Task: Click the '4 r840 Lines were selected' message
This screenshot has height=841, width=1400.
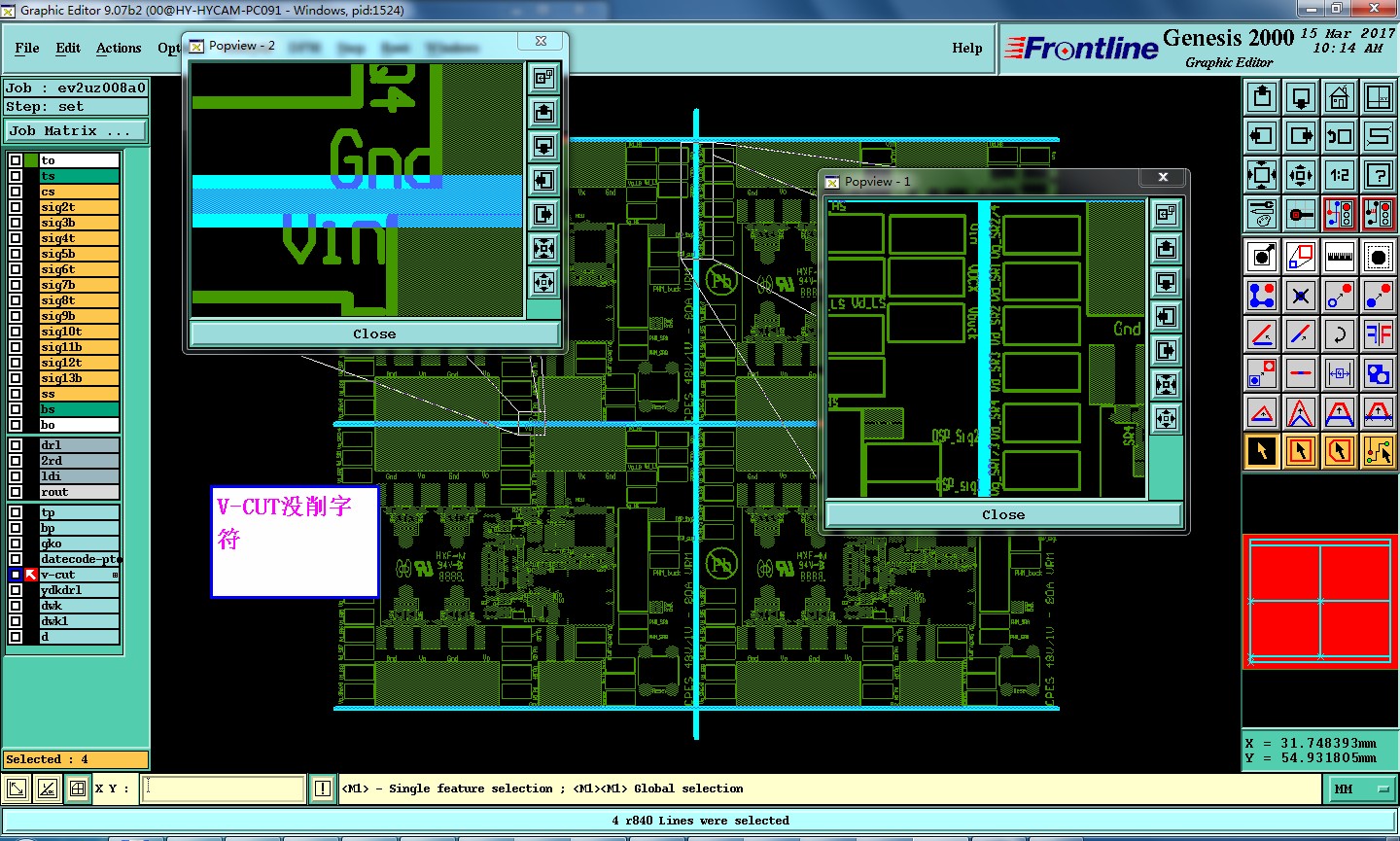Action: pyautogui.click(x=700, y=821)
